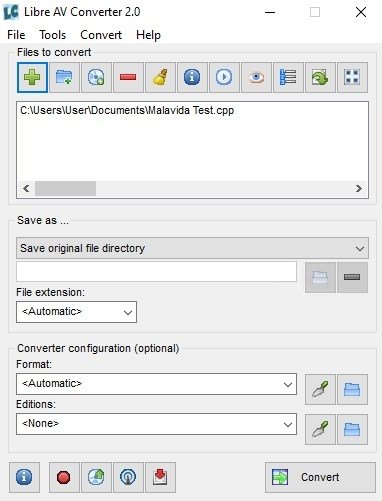The width and height of the screenshot is (382, 501).
Task: Open the Convert menu in menu bar
Action: point(101,35)
